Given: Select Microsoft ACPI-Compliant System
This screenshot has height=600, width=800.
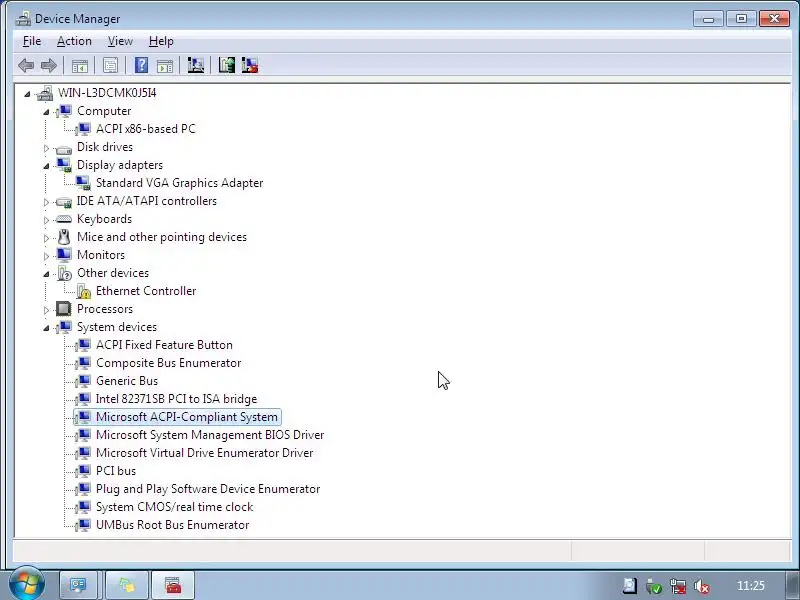Looking at the screenshot, I should point(187,417).
